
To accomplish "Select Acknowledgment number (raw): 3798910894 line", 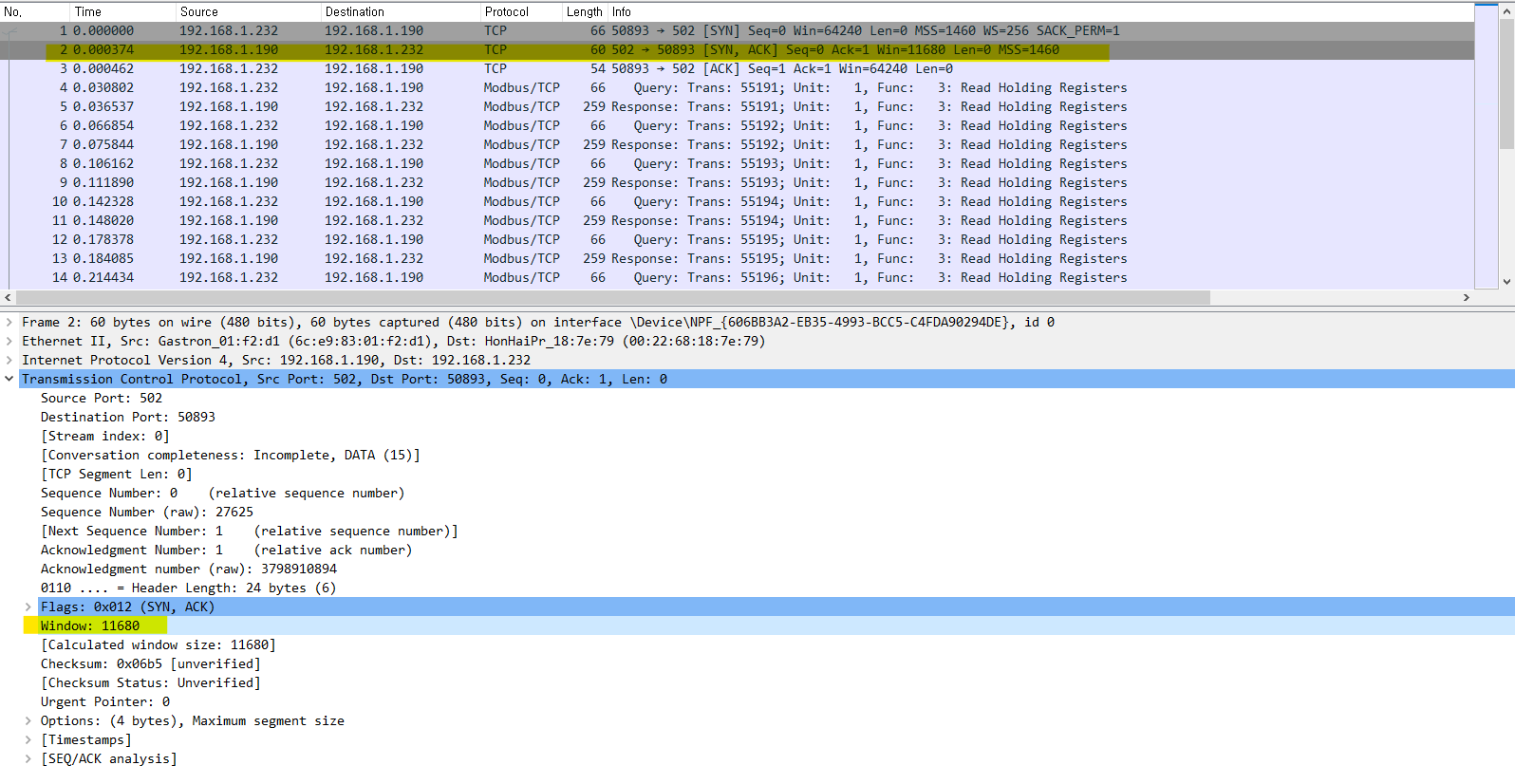I will tap(189, 569).
